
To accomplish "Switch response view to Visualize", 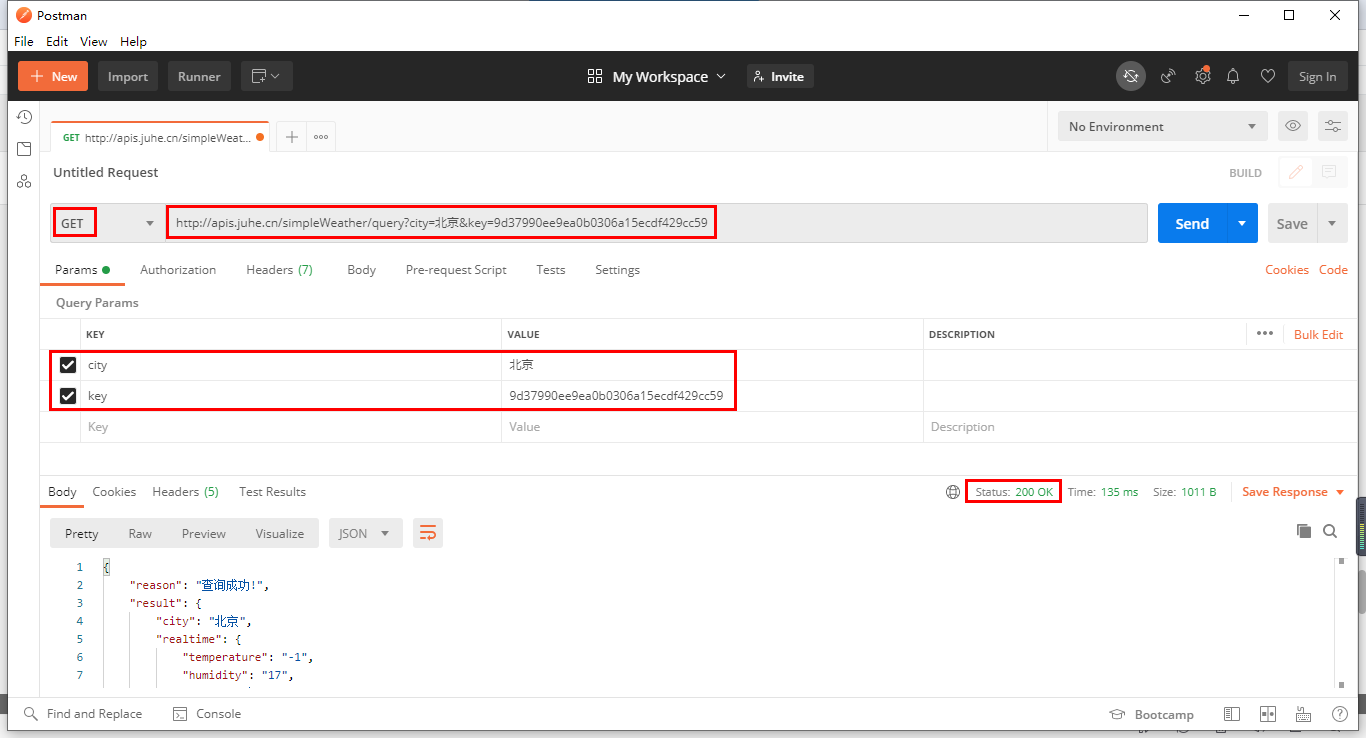I will 280,533.
